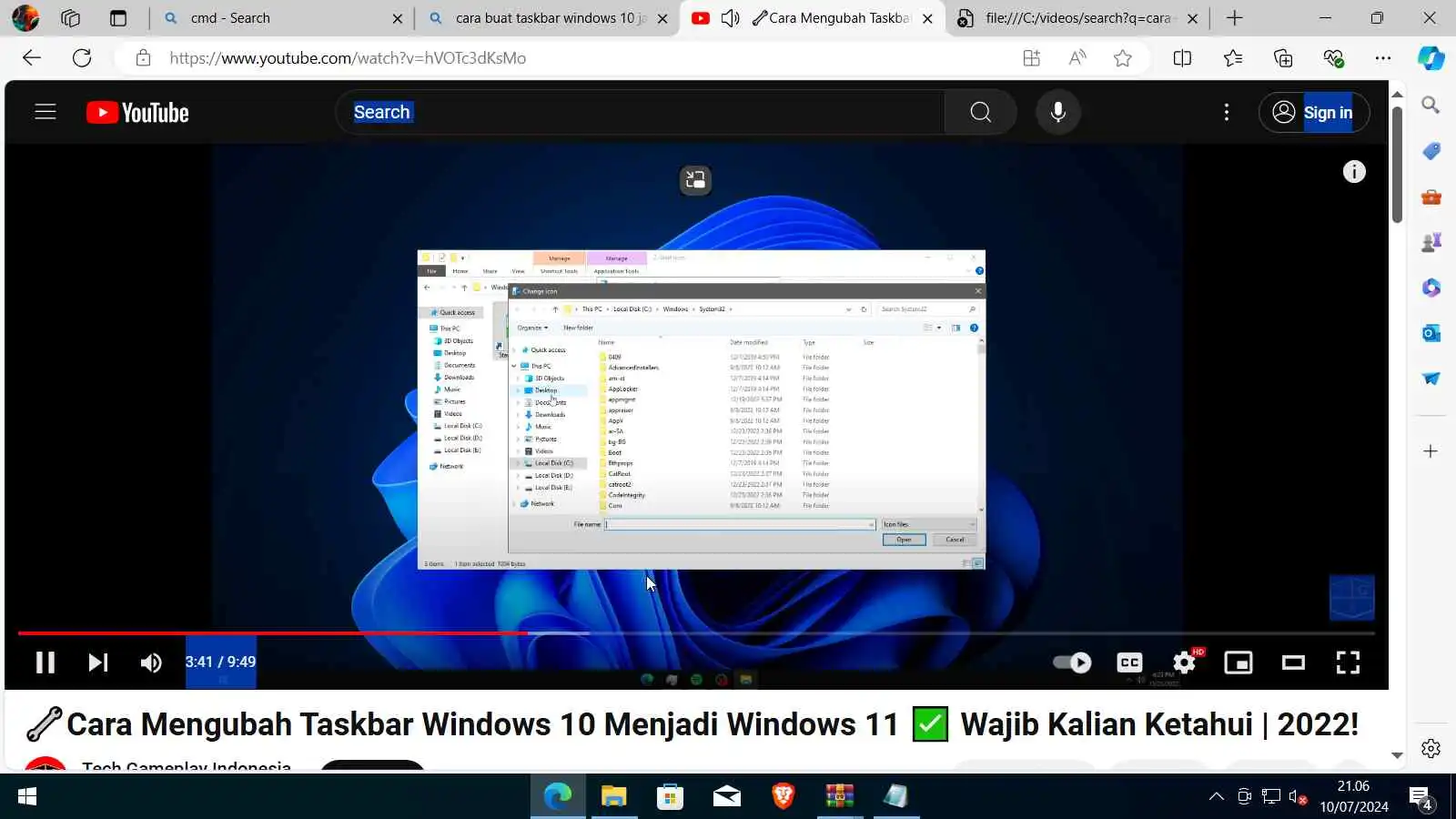Open video player settings gear
The width and height of the screenshot is (1456, 819).
(1184, 662)
